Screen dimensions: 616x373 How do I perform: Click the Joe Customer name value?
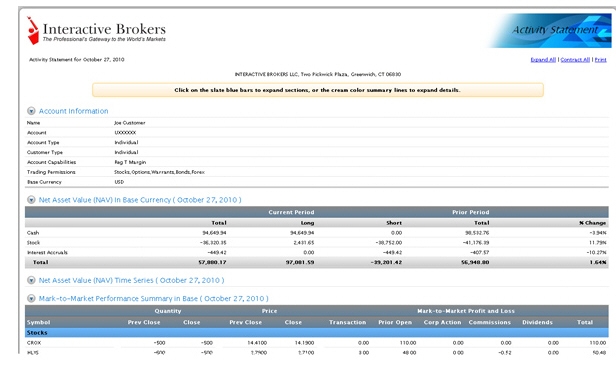point(130,123)
